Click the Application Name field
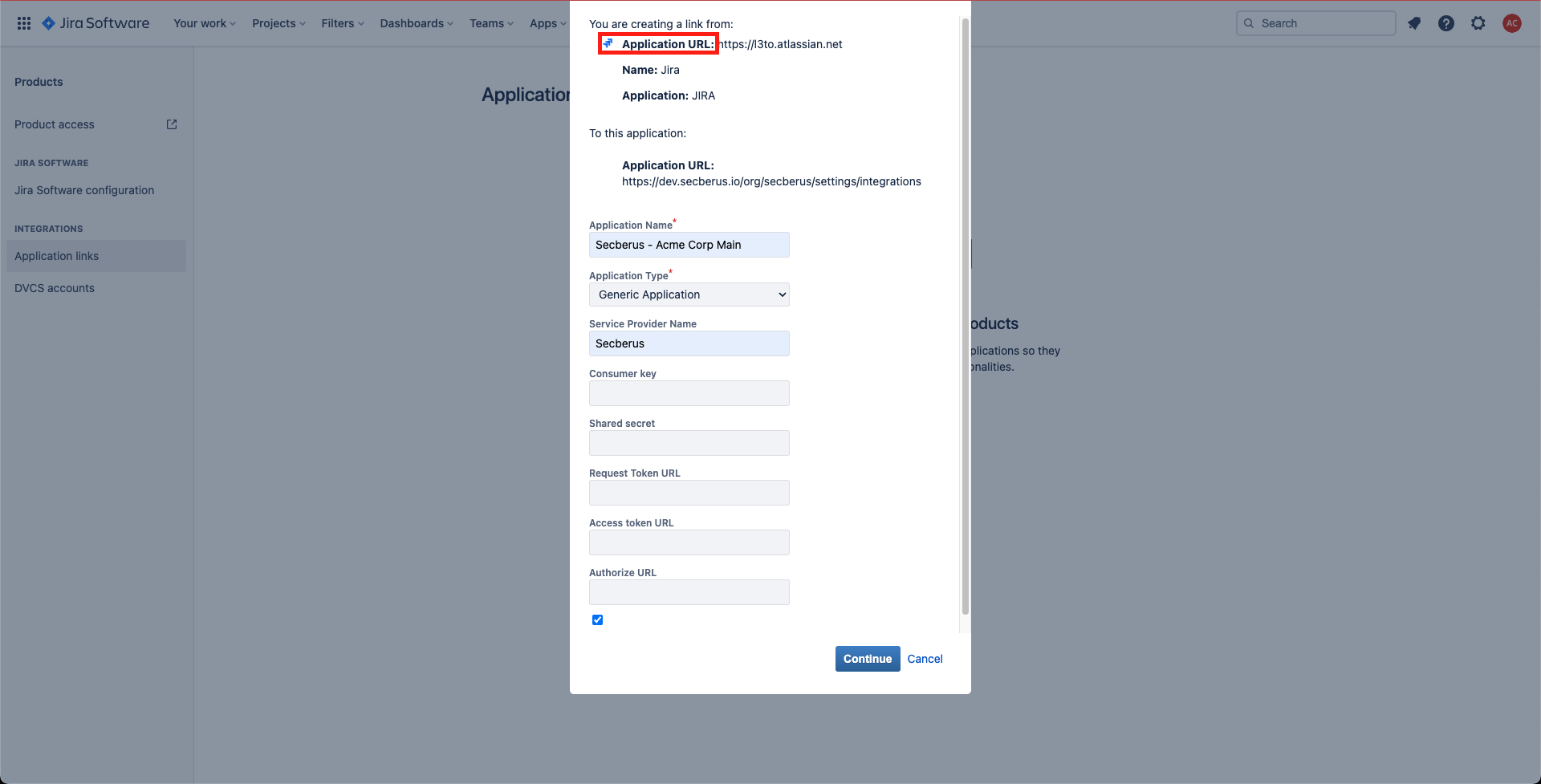 (689, 245)
